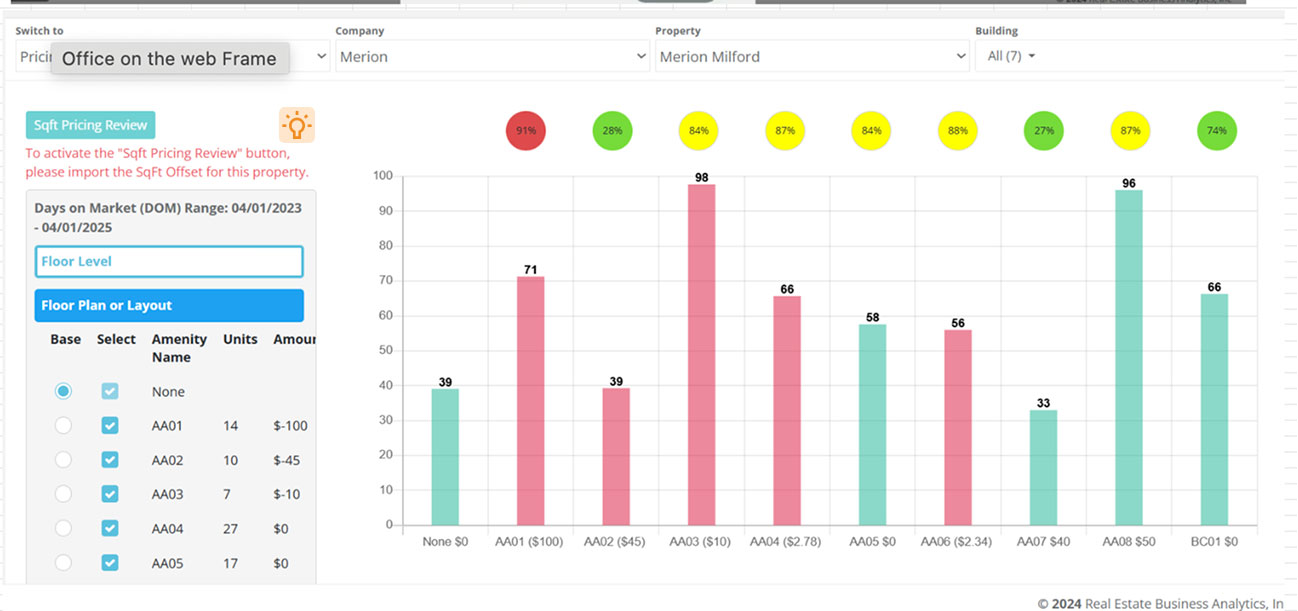Click the yellow 88% indicator circle
Viewport: 1298px width, 611px height.
[x=958, y=131]
